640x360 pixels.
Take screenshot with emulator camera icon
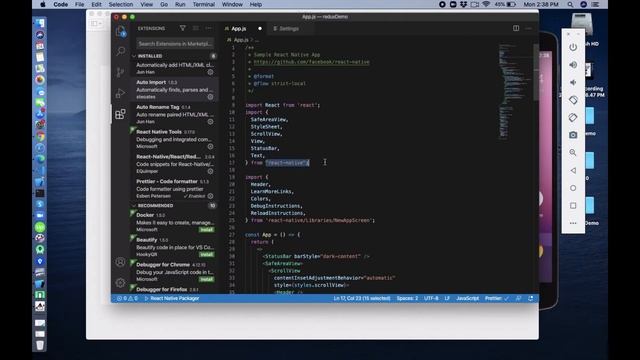click(573, 135)
